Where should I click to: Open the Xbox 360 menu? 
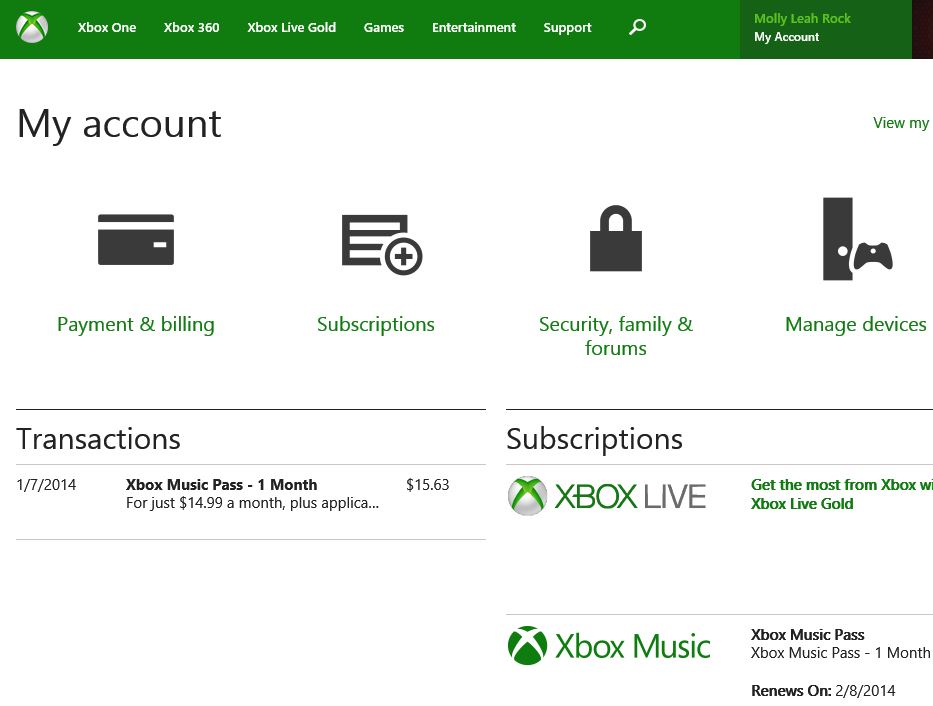[192, 27]
